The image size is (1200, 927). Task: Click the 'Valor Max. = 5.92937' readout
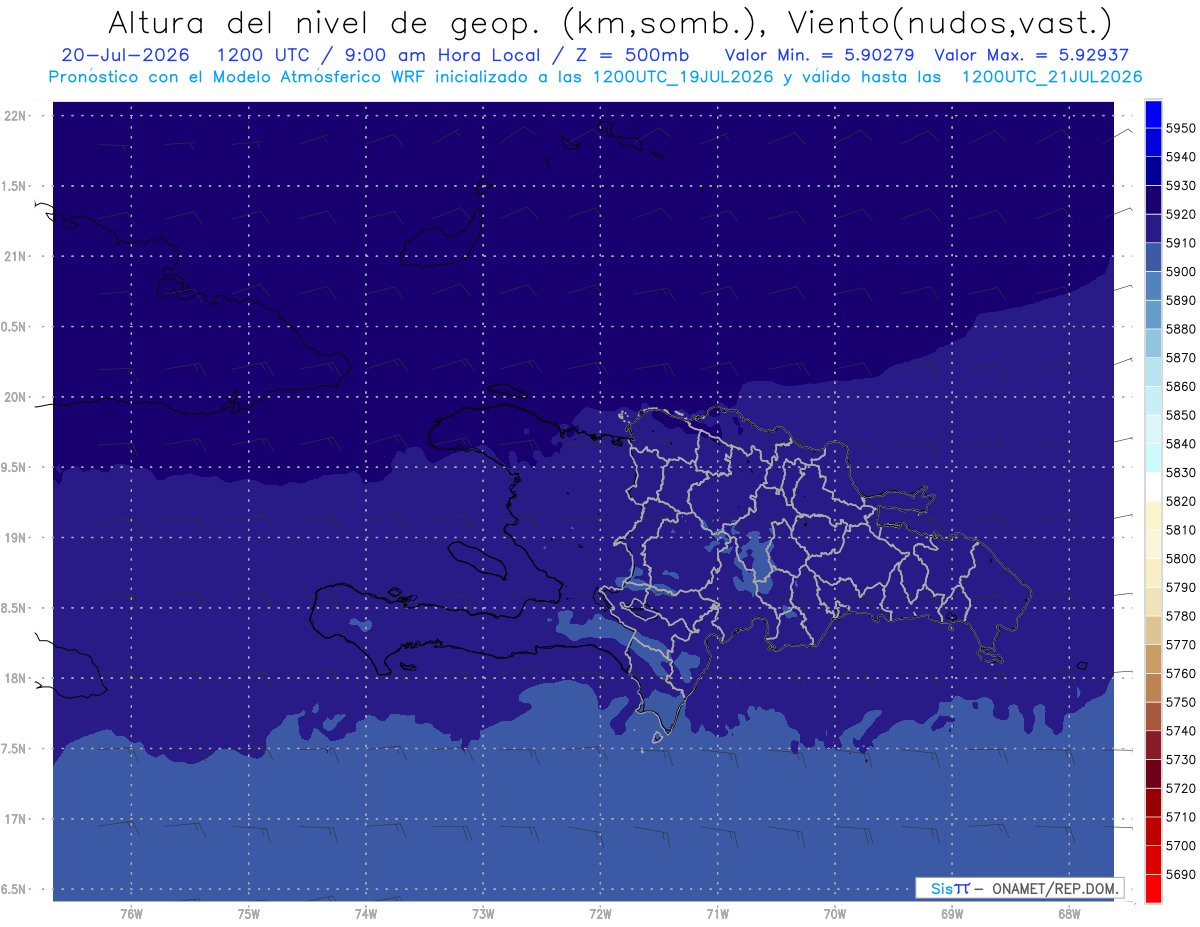[1031, 55]
